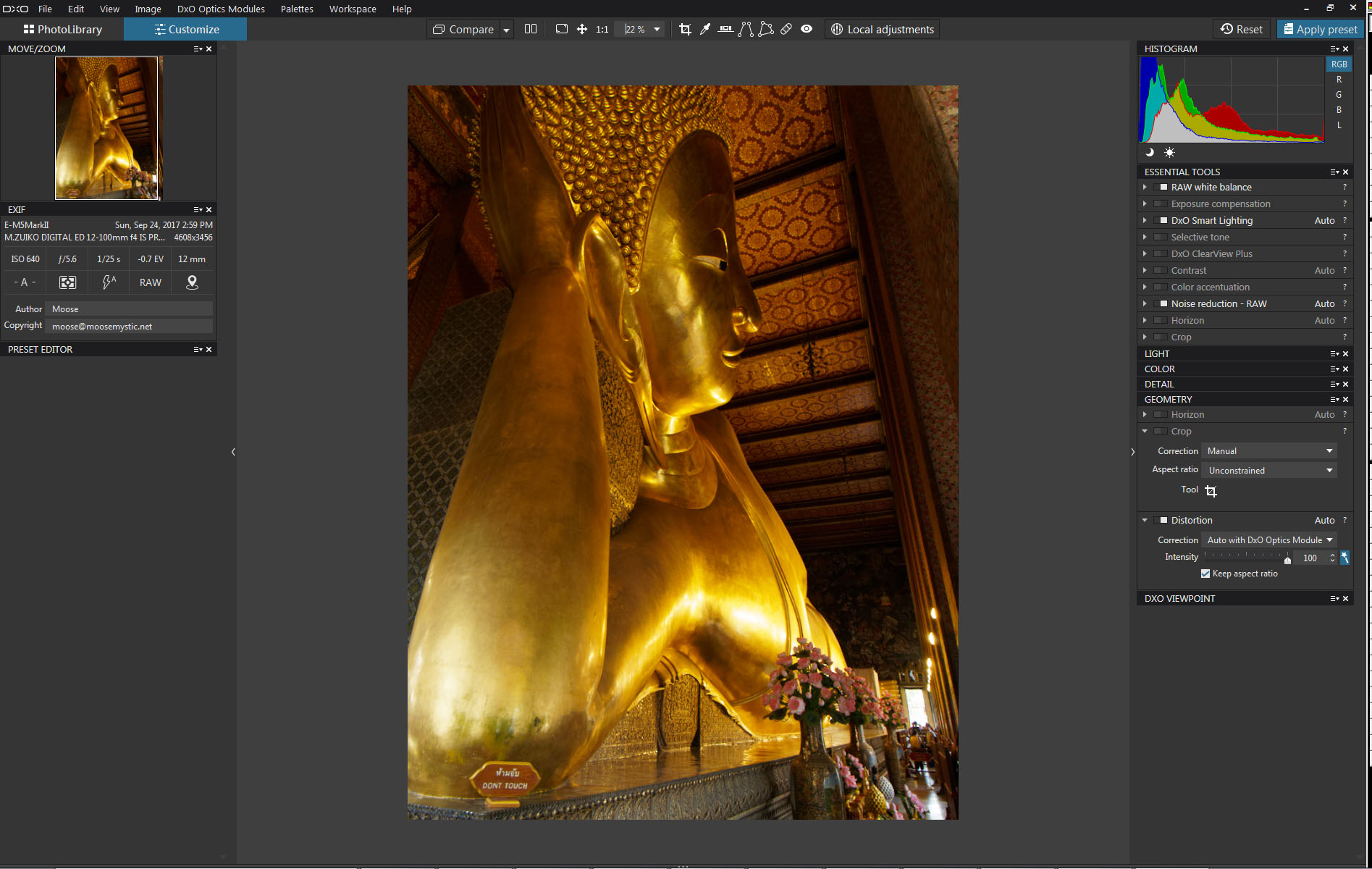Show help for RAW white balance
The image size is (1372, 869).
coord(1345,188)
